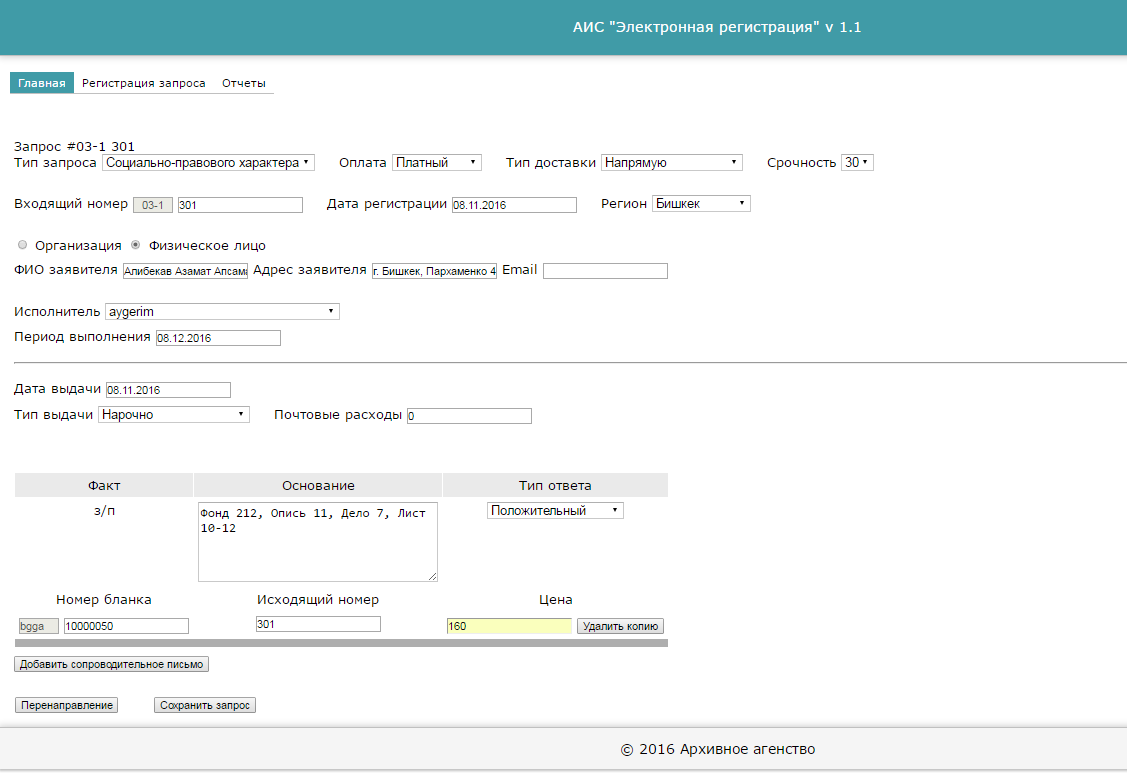The height and width of the screenshot is (773, 1127).
Task: Expand the Оплата dropdown
Action: click(437, 163)
